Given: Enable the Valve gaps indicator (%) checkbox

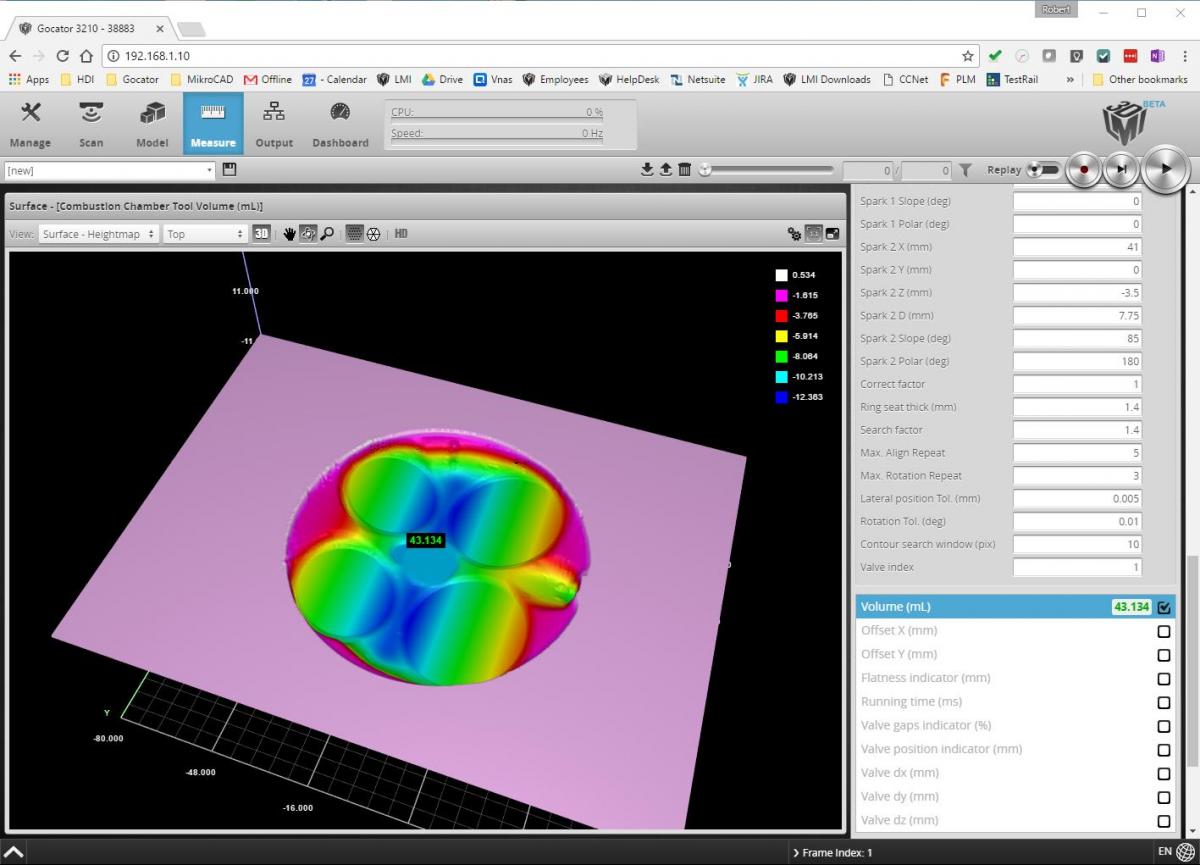Looking at the screenshot, I should 1164,726.
